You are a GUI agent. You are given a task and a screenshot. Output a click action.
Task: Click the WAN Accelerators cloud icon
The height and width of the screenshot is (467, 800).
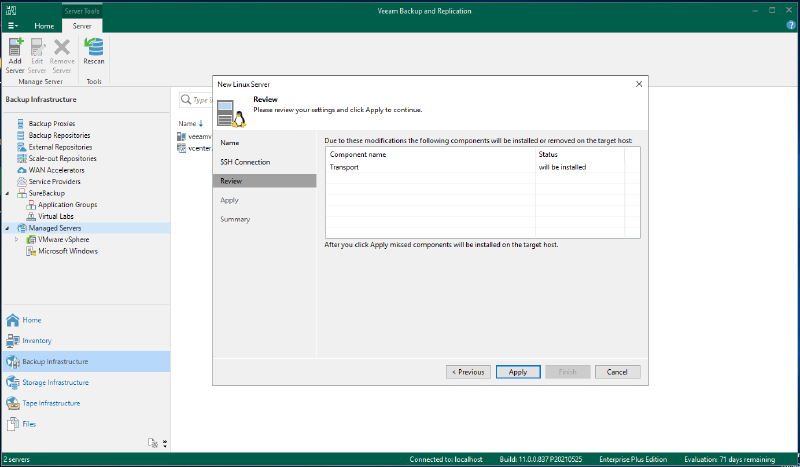21,170
